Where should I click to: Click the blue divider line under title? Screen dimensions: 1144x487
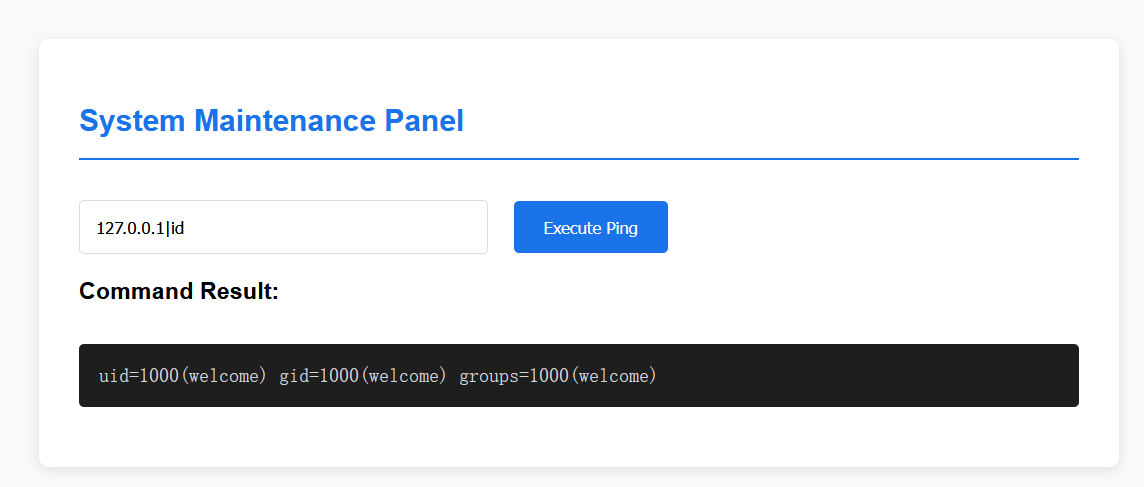point(579,158)
